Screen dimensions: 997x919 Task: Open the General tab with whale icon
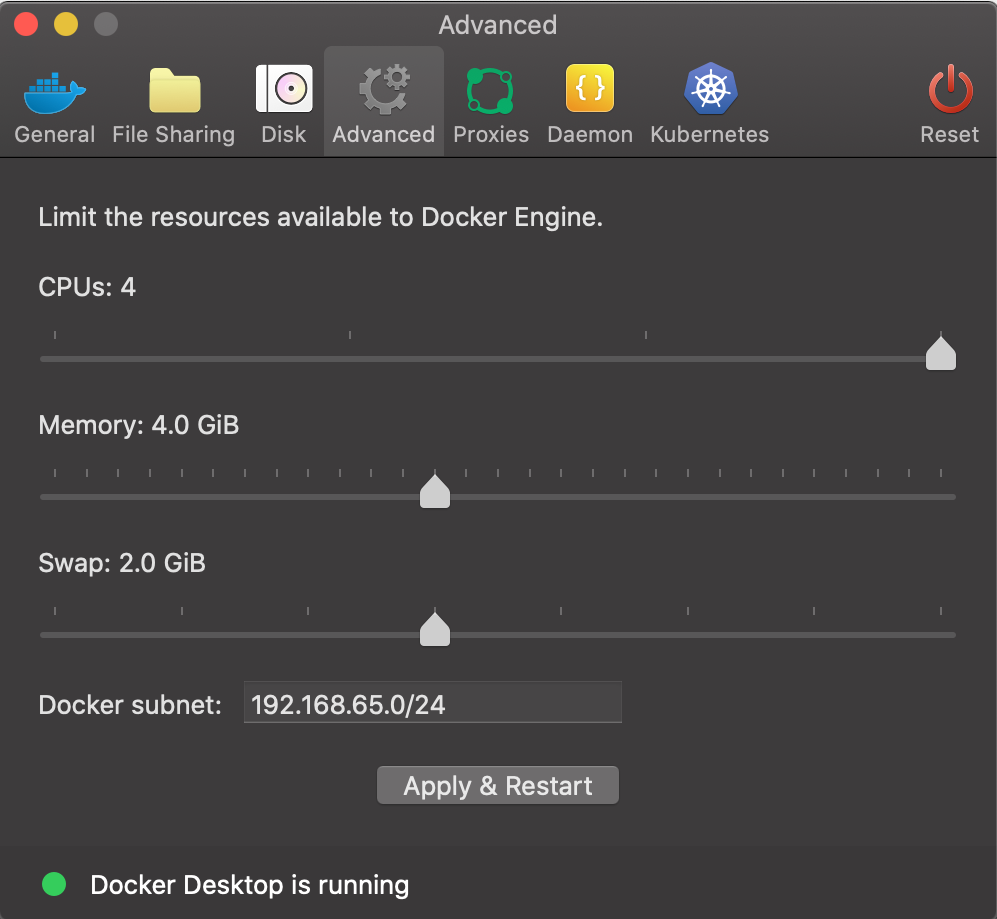click(x=55, y=93)
